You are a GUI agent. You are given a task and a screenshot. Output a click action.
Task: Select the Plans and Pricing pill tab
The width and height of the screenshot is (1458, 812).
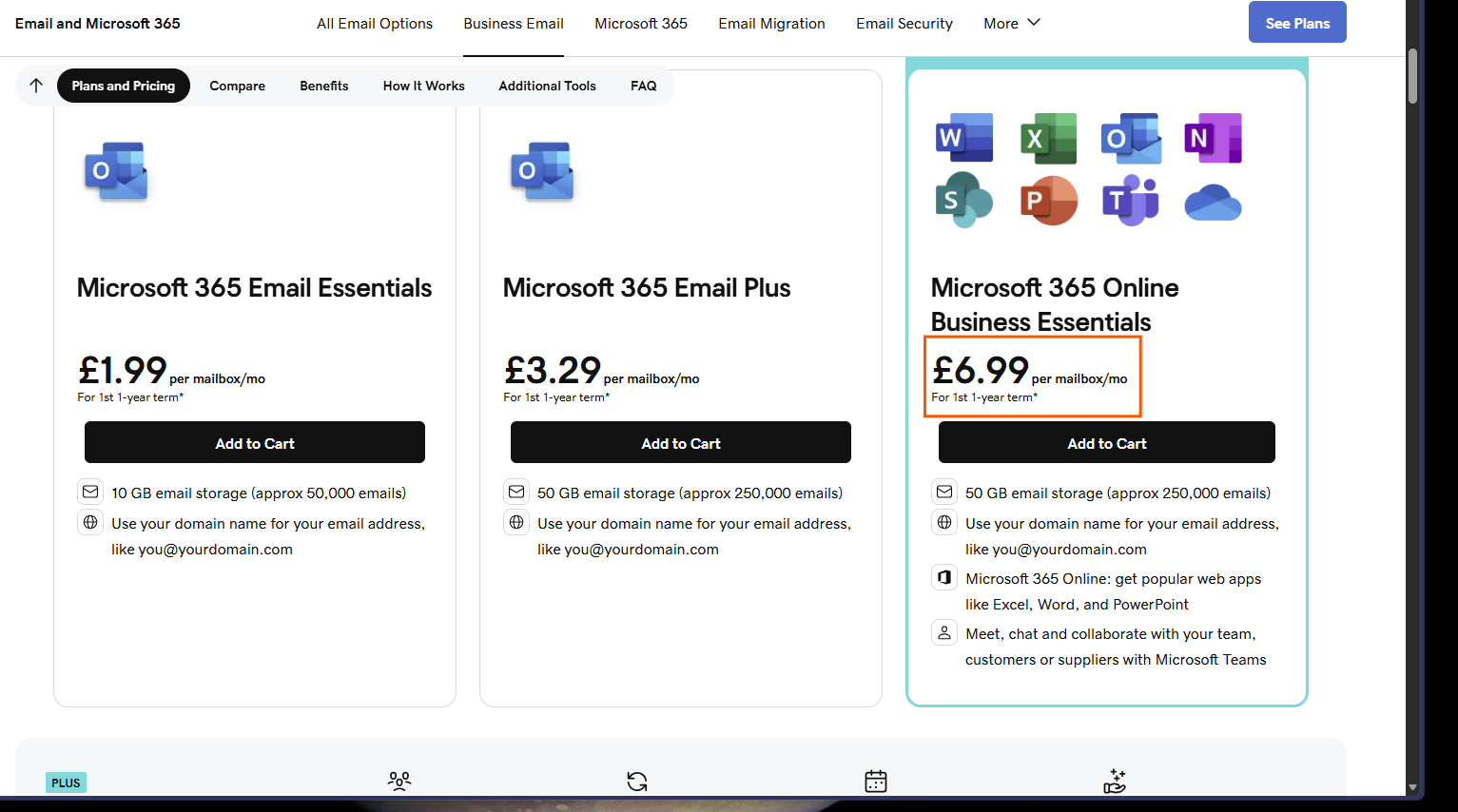tap(124, 86)
